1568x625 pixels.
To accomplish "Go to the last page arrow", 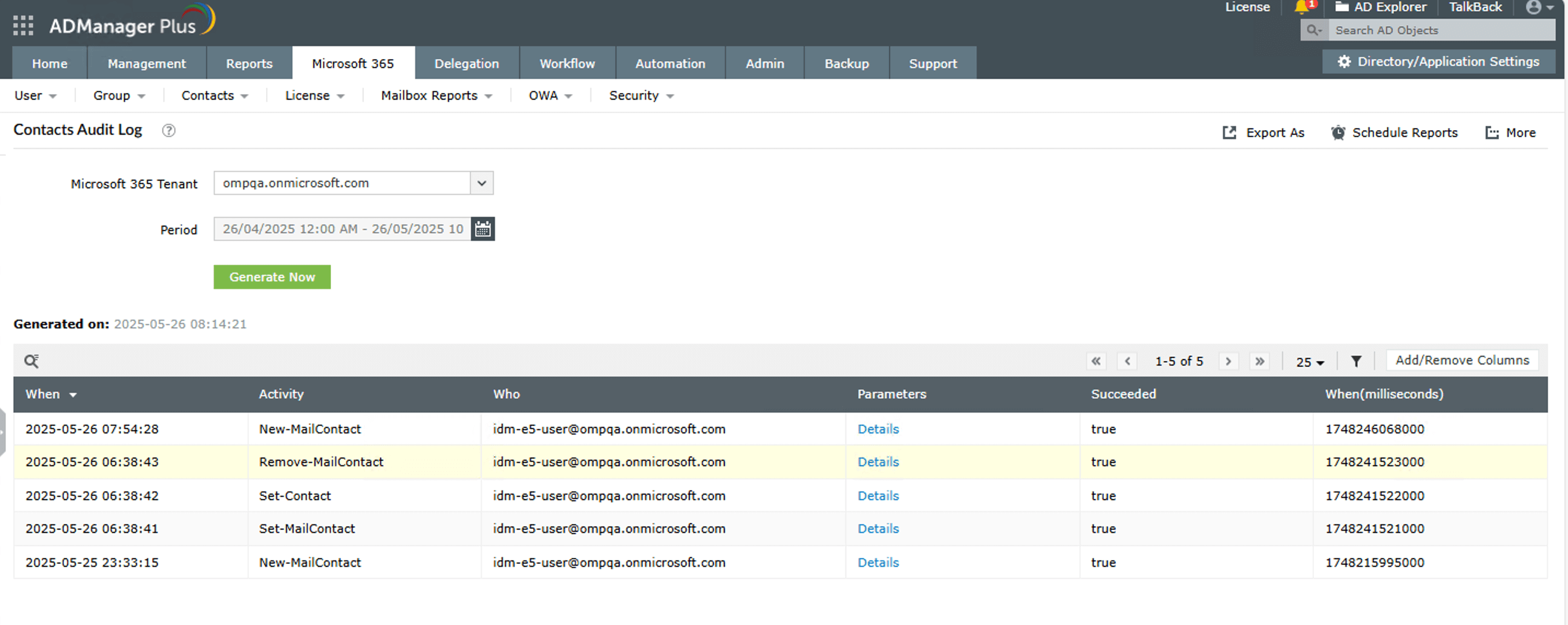I will pyautogui.click(x=1259, y=362).
